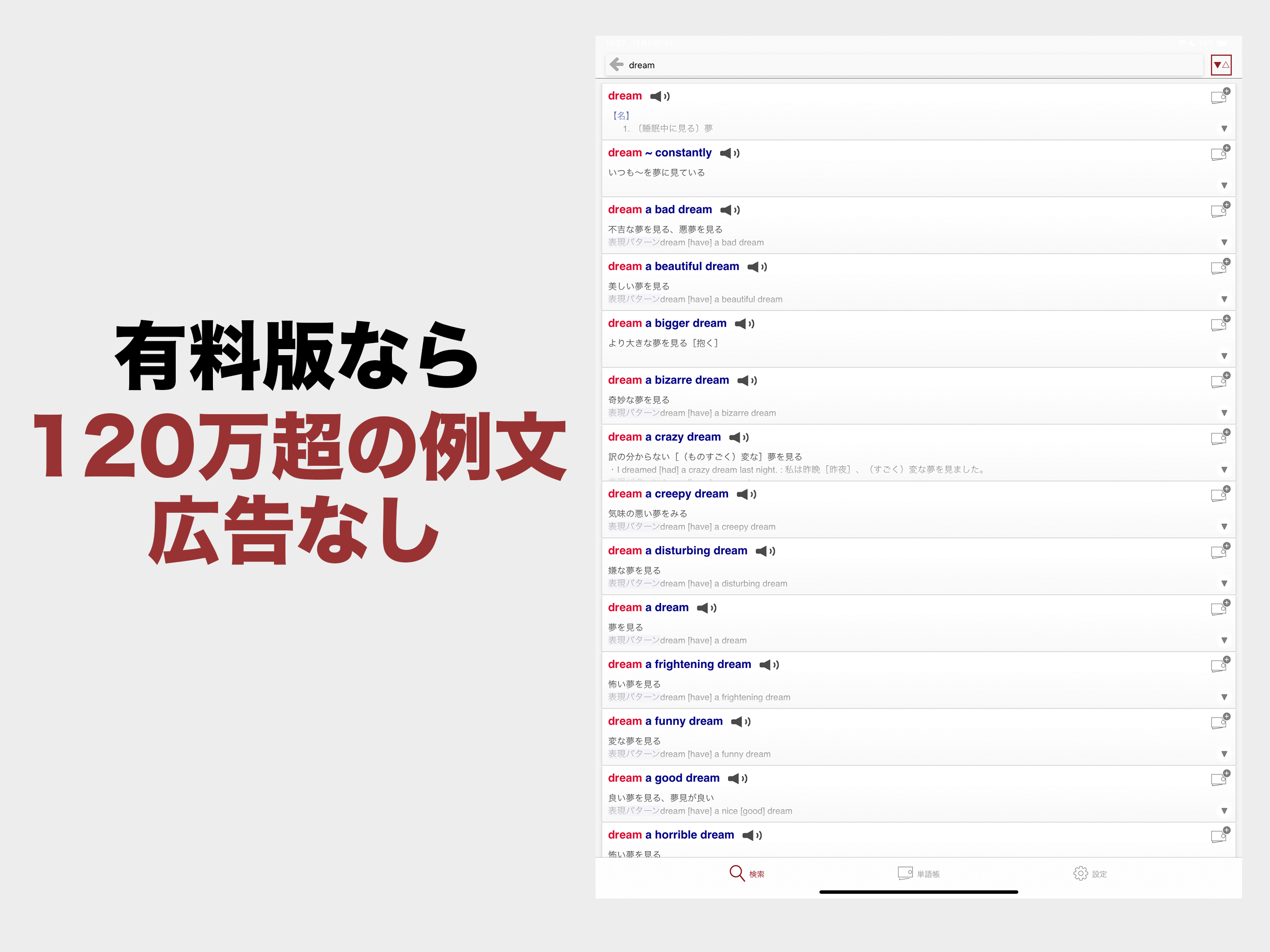This screenshot has width=1270, height=952.
Task: Open the "dream a disturbing dream" entry
Action: pyautogui.click(x=677, y=550)
